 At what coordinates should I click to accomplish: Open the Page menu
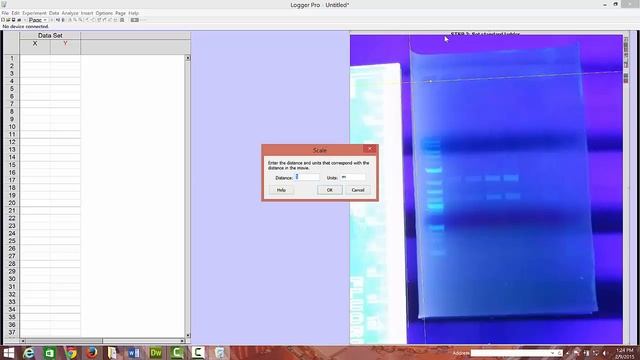[x=120, y=13]
